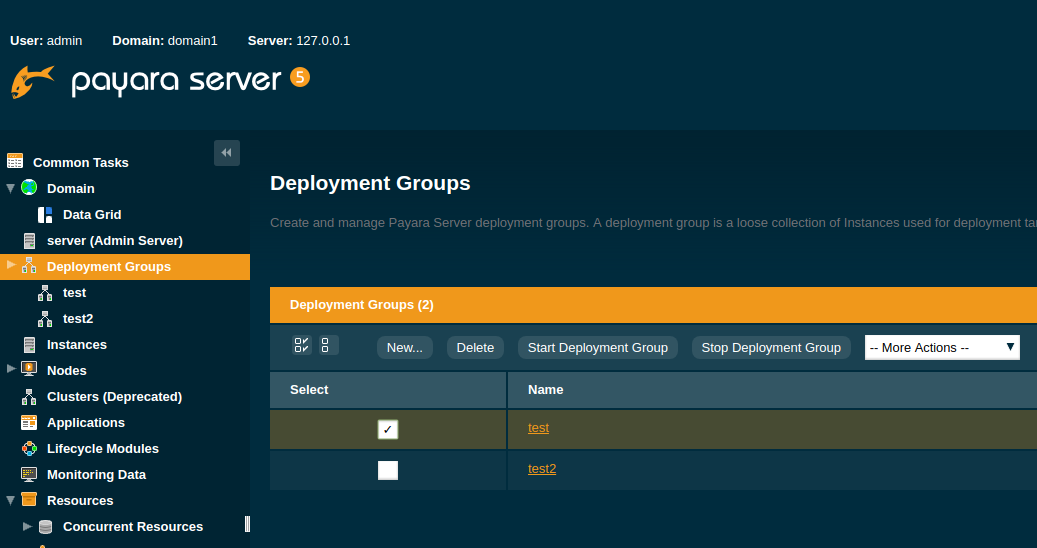The height and width of the screenshot is (548, 1037).
Task: Open the More Actions dropdown
Action: [x=942, y=348]
